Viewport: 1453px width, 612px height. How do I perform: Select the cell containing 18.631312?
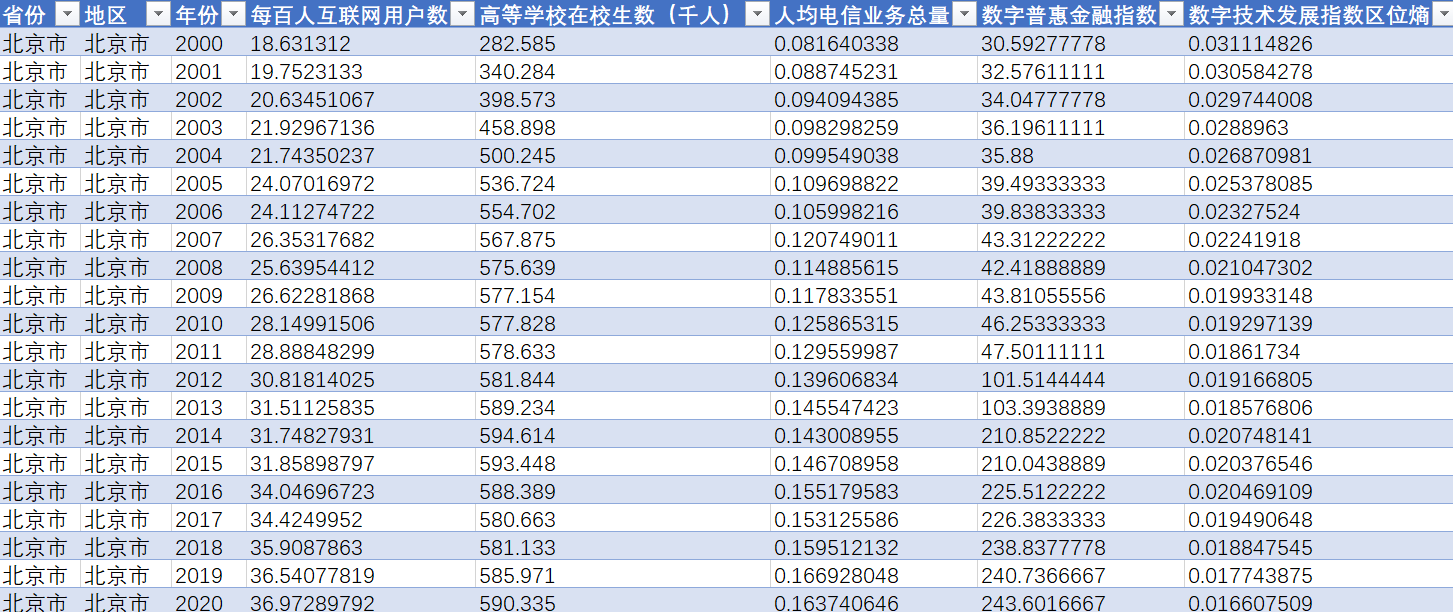tap(360, 44)
